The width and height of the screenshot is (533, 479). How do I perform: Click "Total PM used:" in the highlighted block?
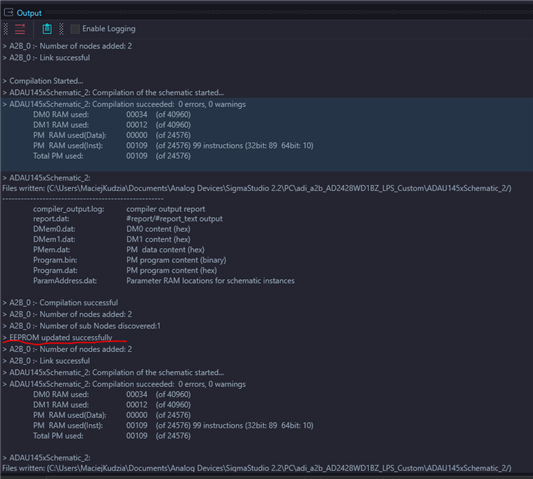[x=58, y=156]
